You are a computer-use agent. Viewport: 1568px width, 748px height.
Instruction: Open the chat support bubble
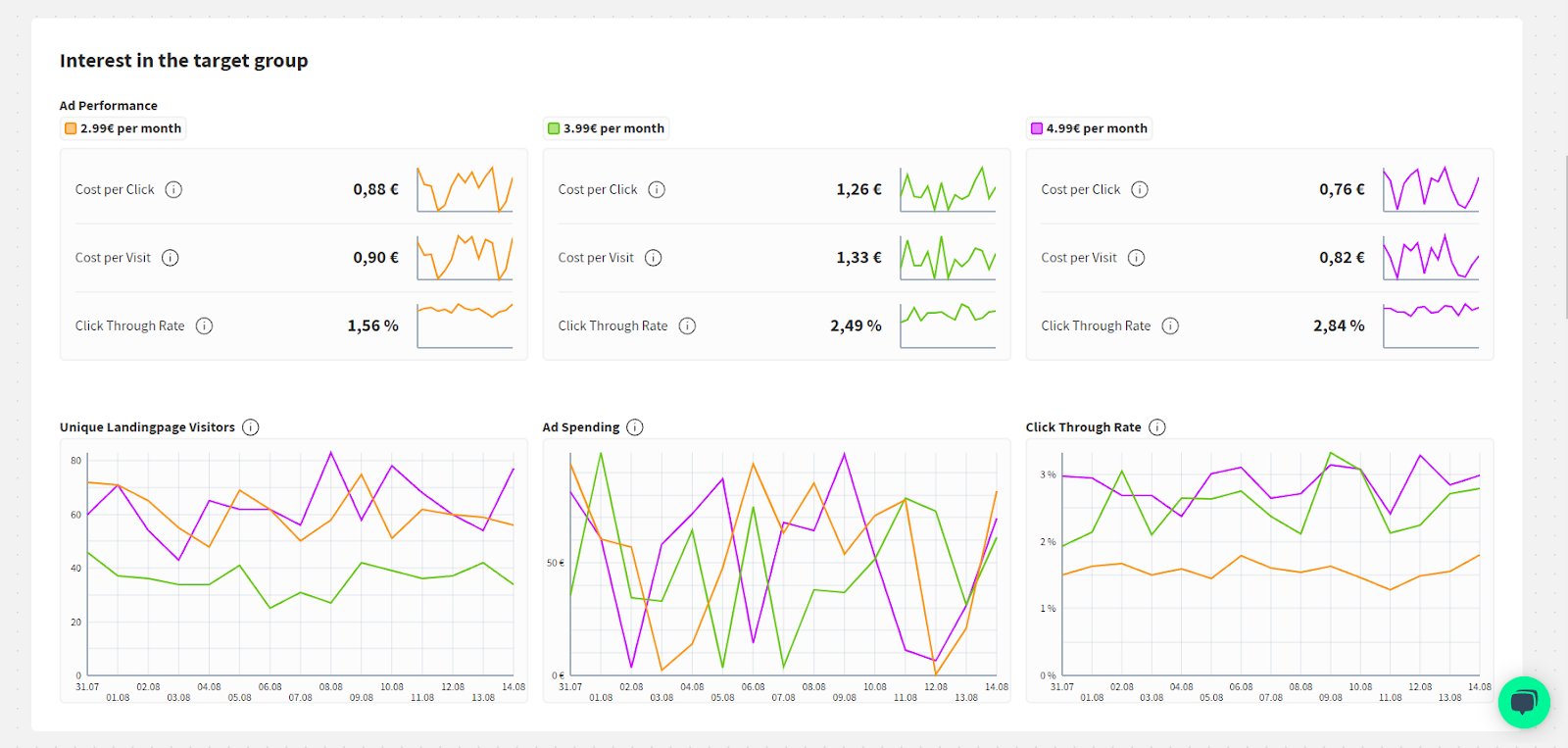click(x=1523, y=702)
